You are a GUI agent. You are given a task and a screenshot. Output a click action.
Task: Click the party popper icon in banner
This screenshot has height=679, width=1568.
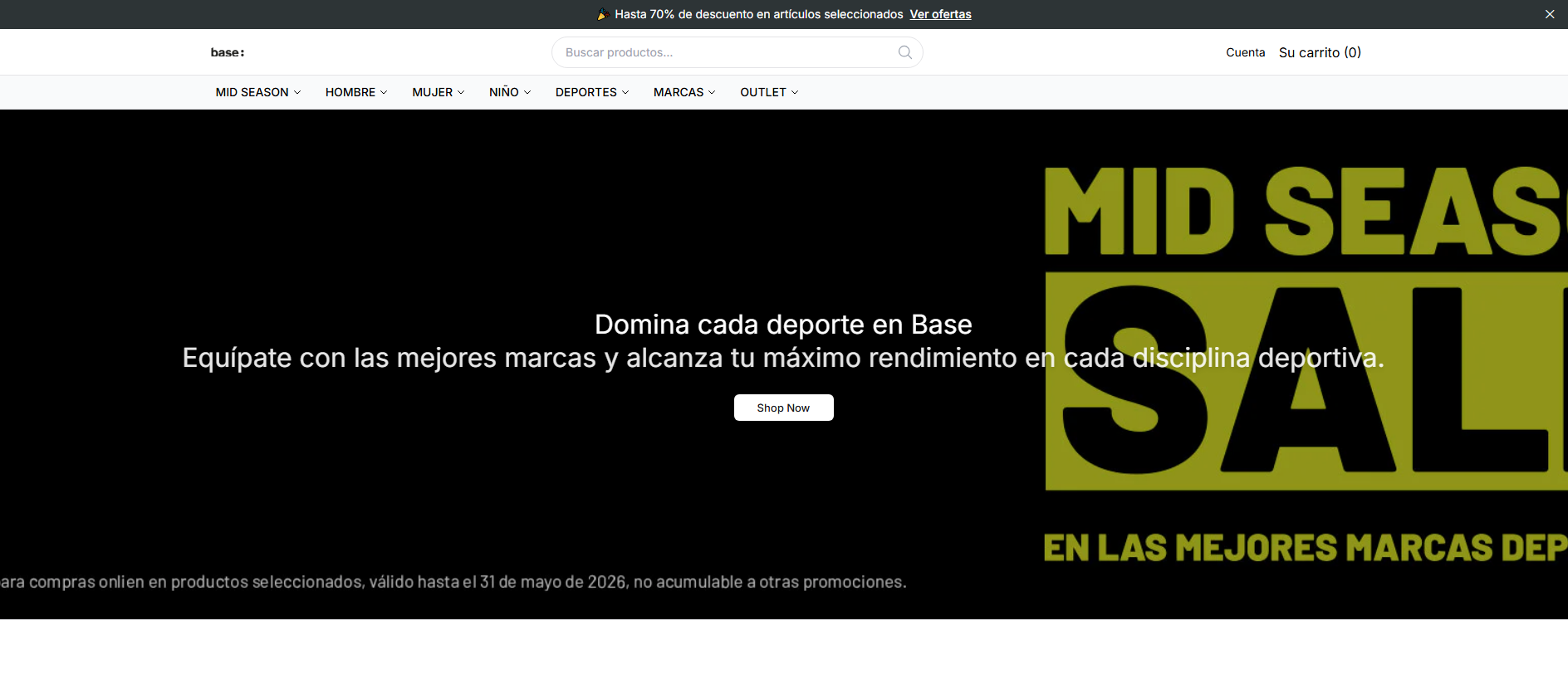point(604,14)
